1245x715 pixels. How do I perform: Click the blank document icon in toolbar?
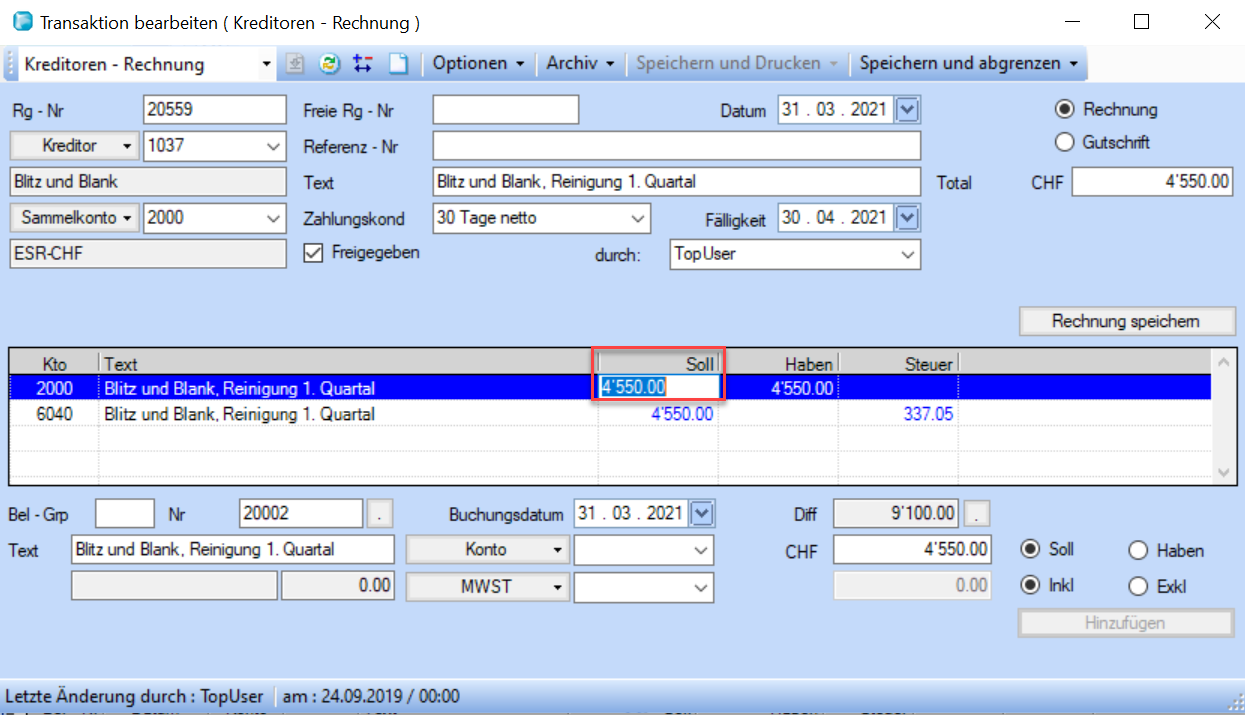click(398, 64)
